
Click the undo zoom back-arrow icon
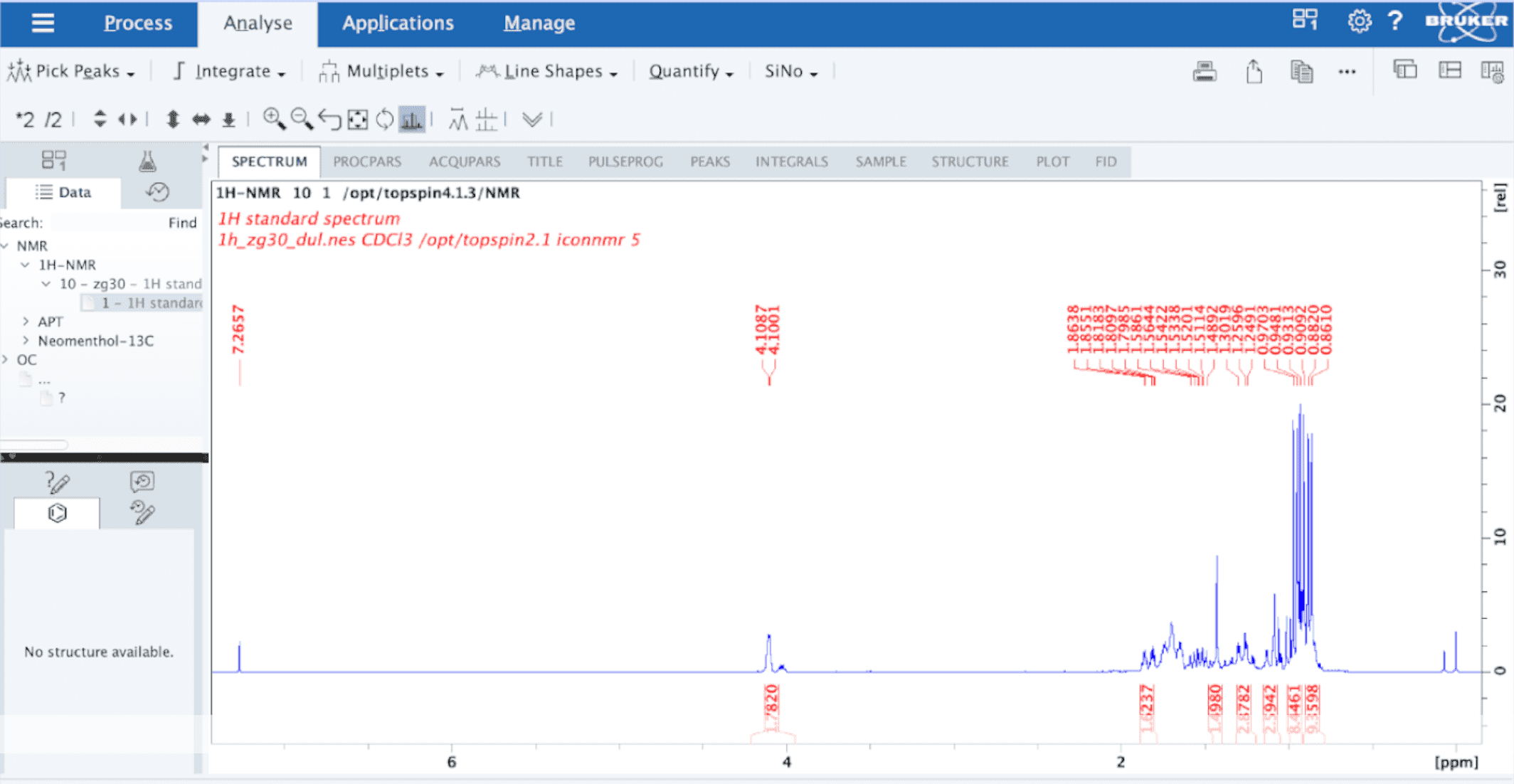[329, 119]
